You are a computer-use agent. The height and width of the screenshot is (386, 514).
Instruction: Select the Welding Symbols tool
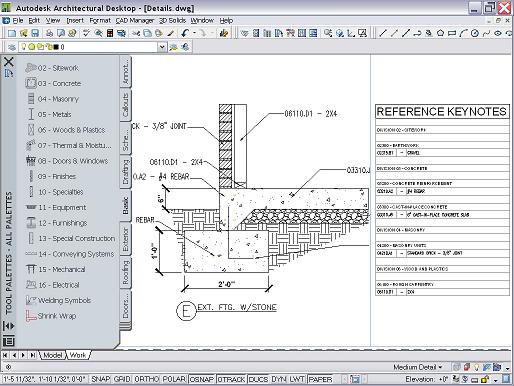point(58,300)
